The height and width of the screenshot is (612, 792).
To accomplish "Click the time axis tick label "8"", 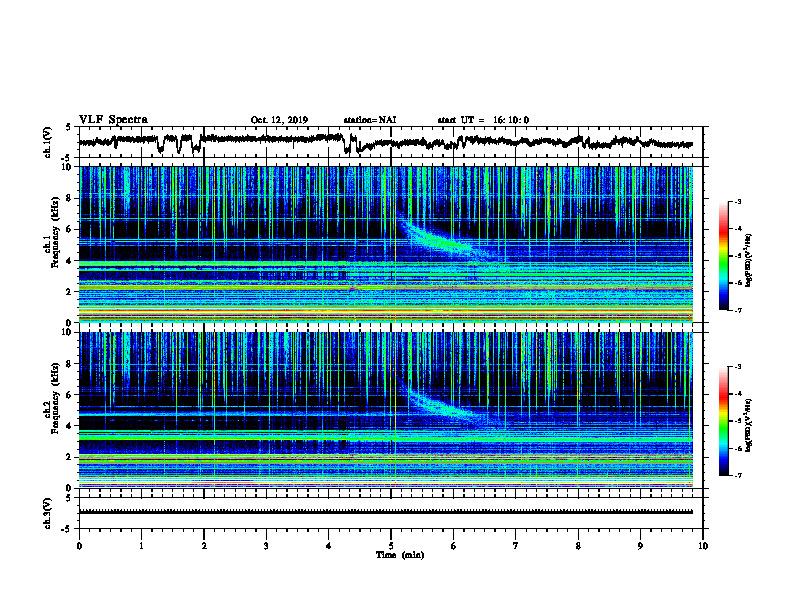I will (578, 546).
